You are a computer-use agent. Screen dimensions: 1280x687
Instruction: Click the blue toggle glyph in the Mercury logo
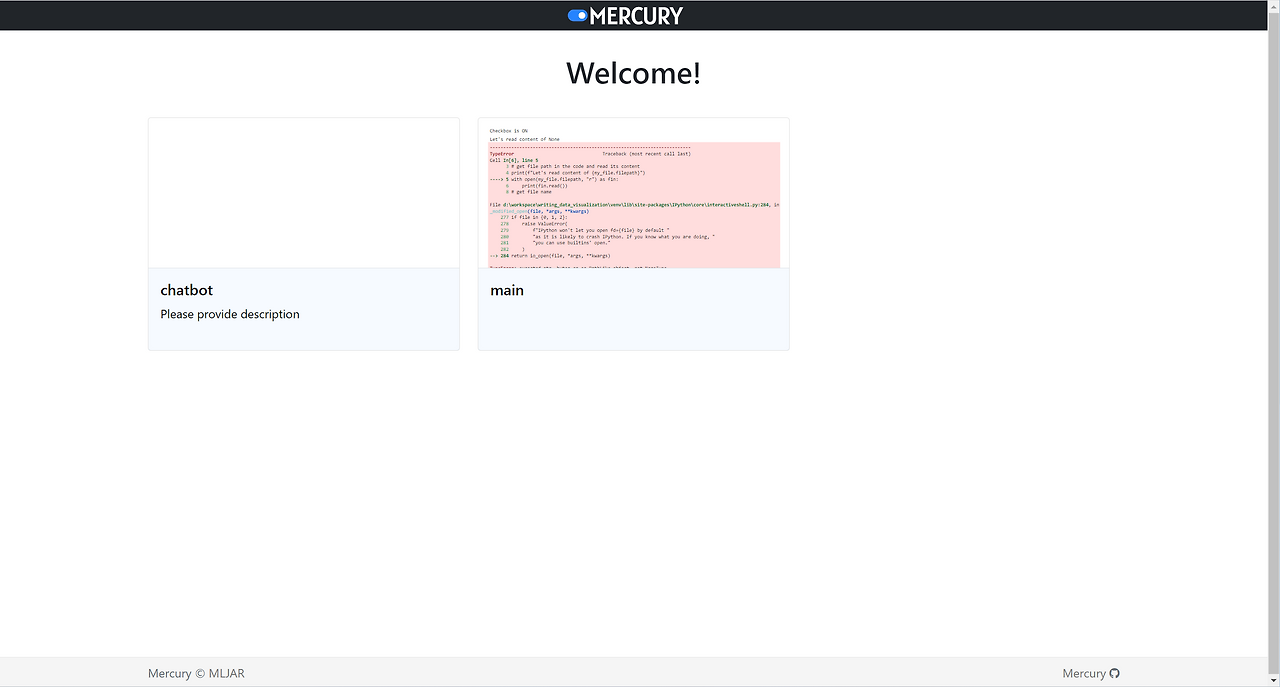578,15
